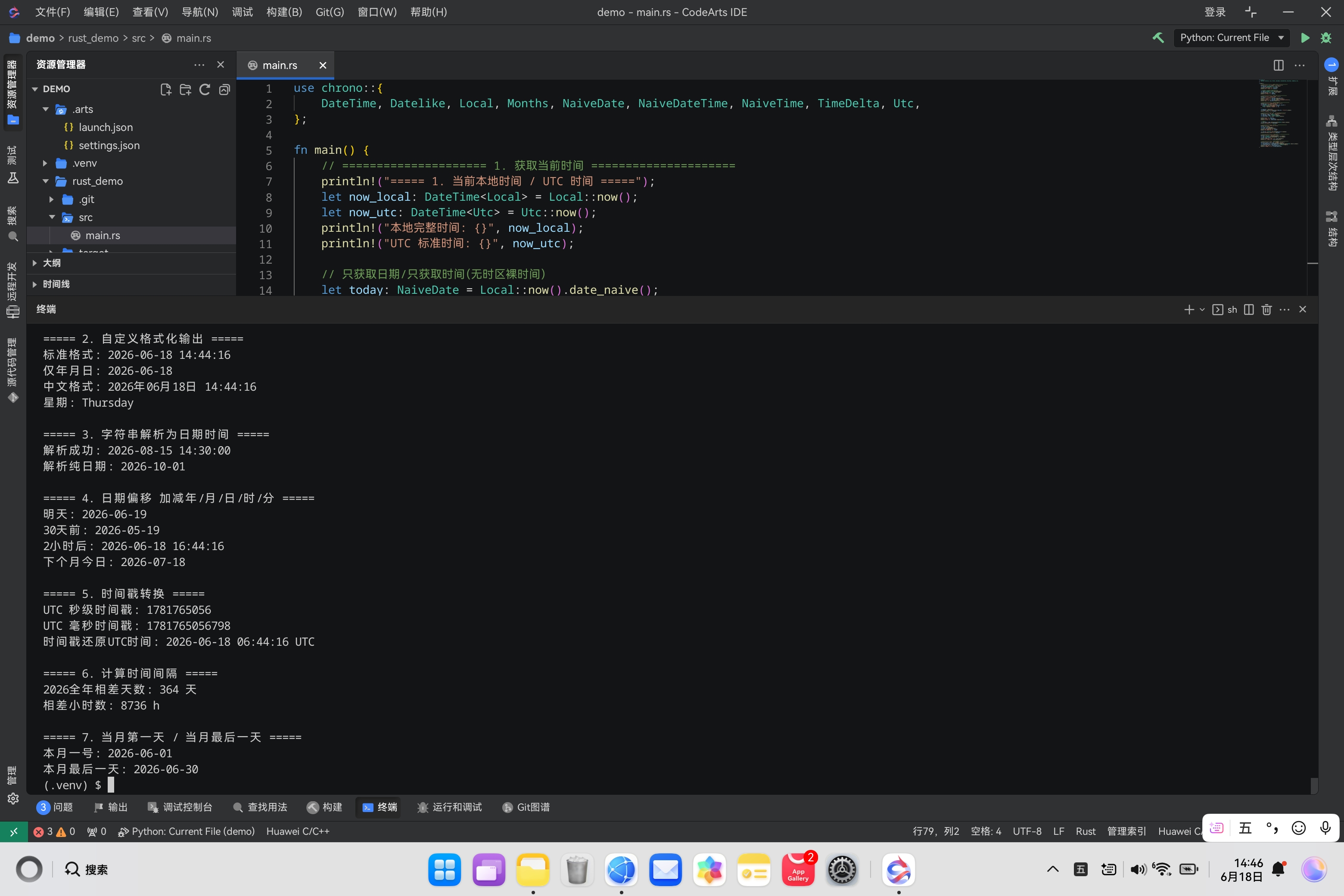Open the type hierarchy panel on the right
1344x896 pixels.
coord(1332,152)
